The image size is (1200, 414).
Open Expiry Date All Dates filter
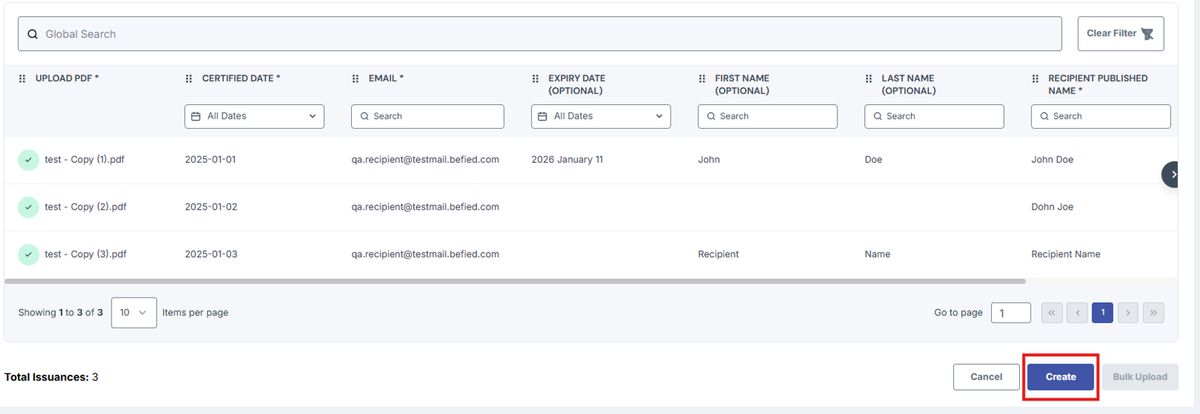(601, 116)
